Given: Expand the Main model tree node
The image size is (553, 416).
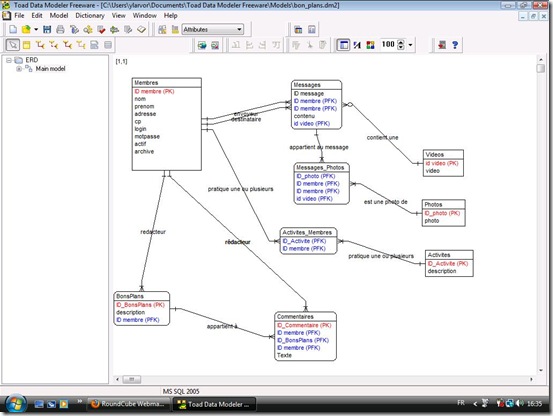Looking at the screenshot, I should click(19, 69).
